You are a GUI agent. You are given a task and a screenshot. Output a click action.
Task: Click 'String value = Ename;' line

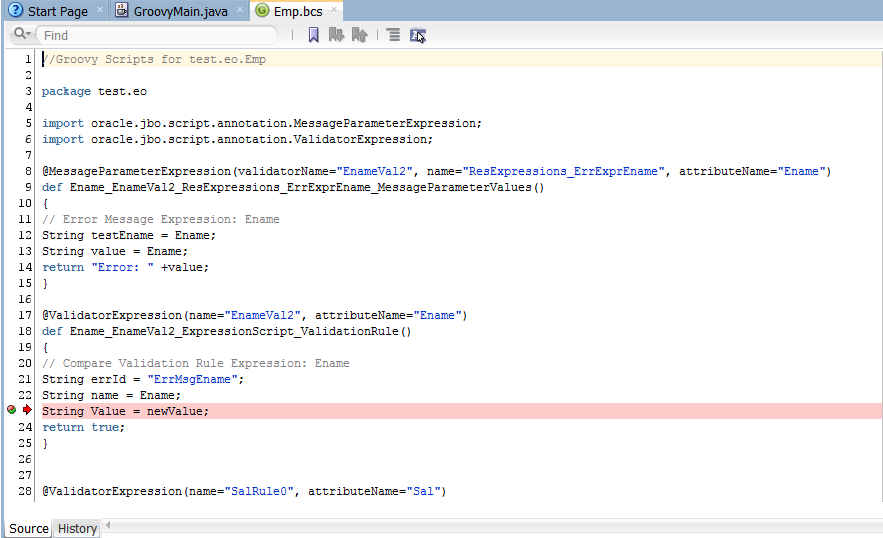pos(115,251)
